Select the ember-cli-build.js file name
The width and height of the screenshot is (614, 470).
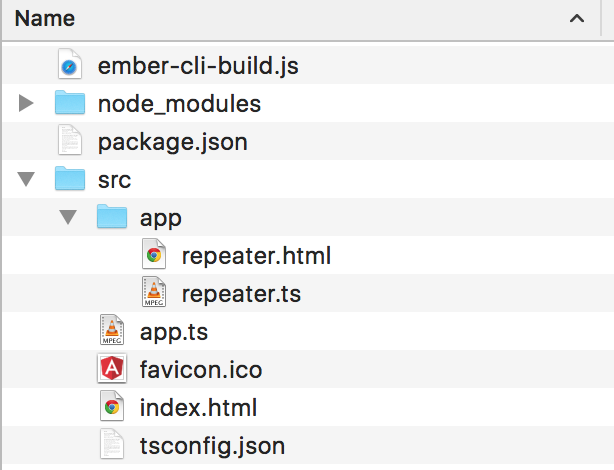[198, 67]
